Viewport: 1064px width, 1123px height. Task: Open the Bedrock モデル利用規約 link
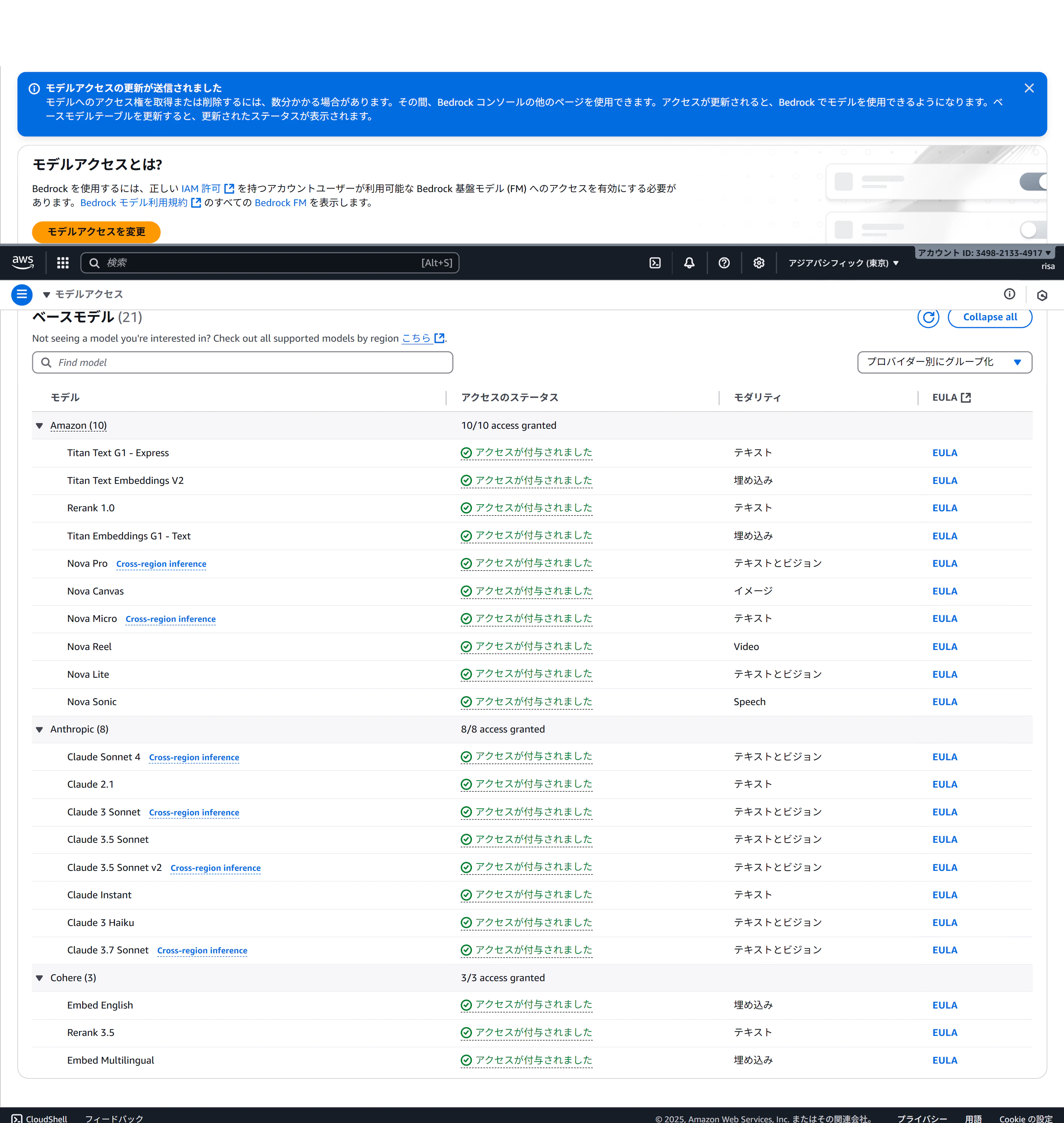140,203
